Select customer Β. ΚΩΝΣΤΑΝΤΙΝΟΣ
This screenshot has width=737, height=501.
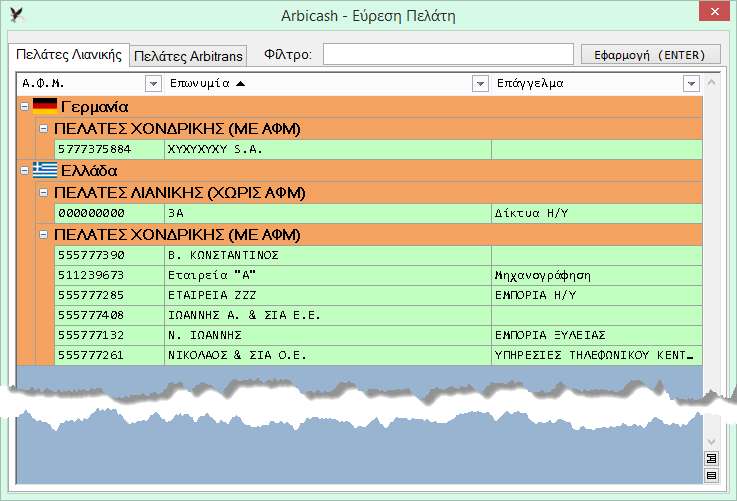click(328, 255)
